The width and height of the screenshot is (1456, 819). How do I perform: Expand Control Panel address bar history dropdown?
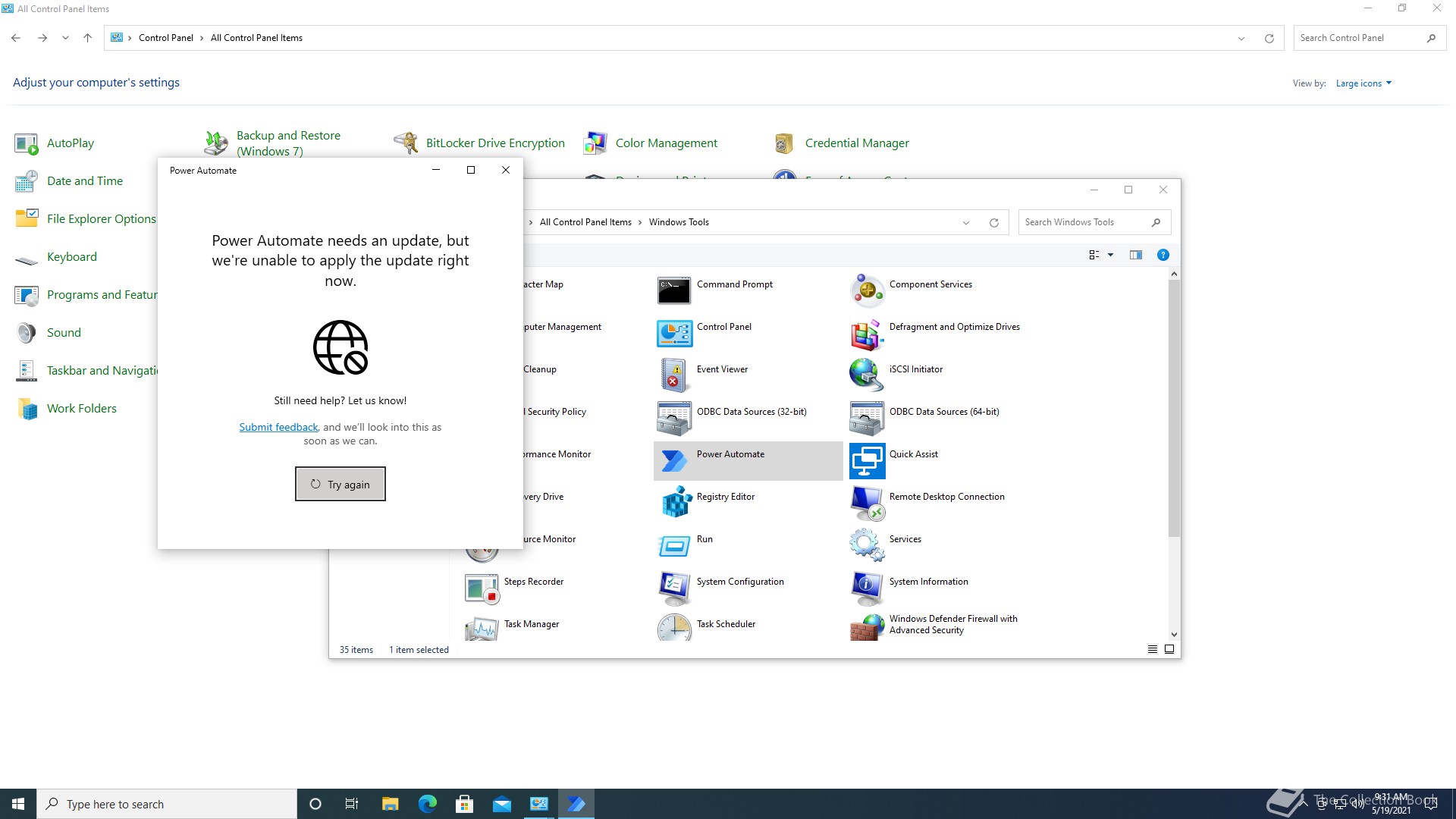1241,38
